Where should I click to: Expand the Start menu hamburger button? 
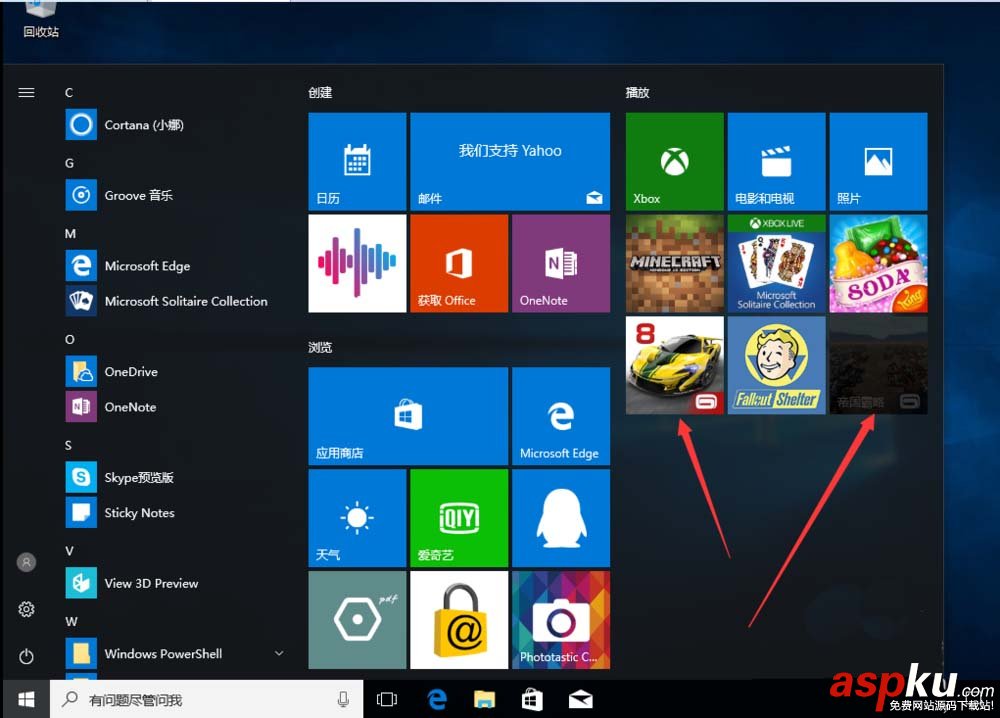26,92
